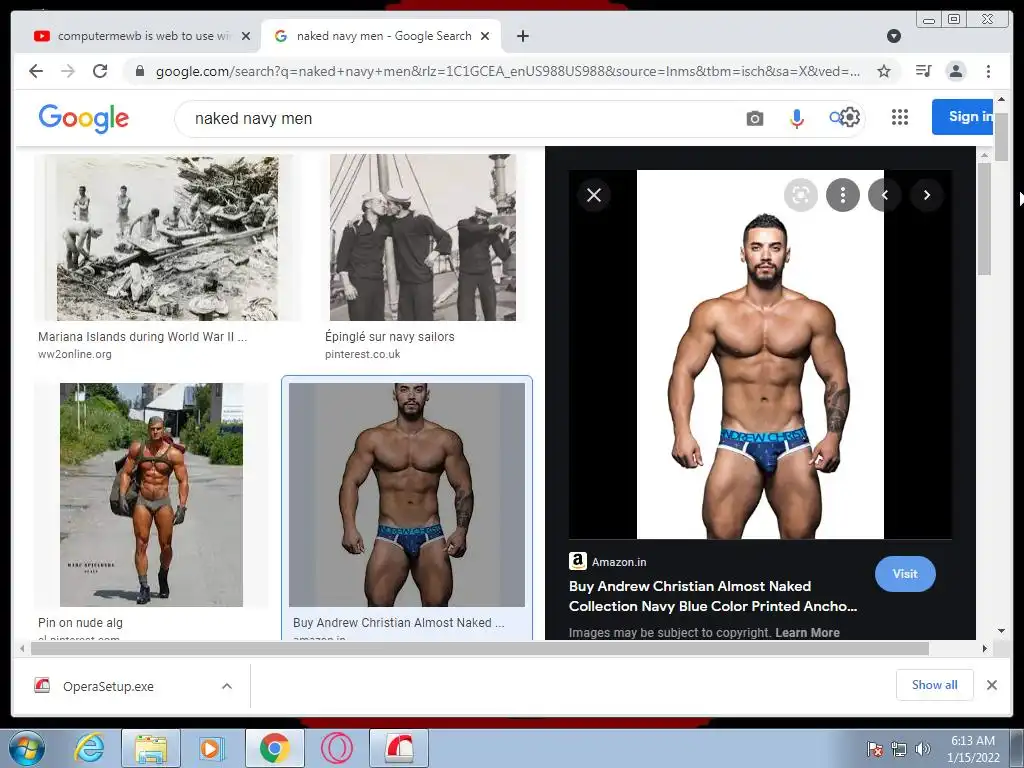The image size is (1024, 768).
Task: Open the Chrome three-dot menu
Action: [x=988, y=71]
